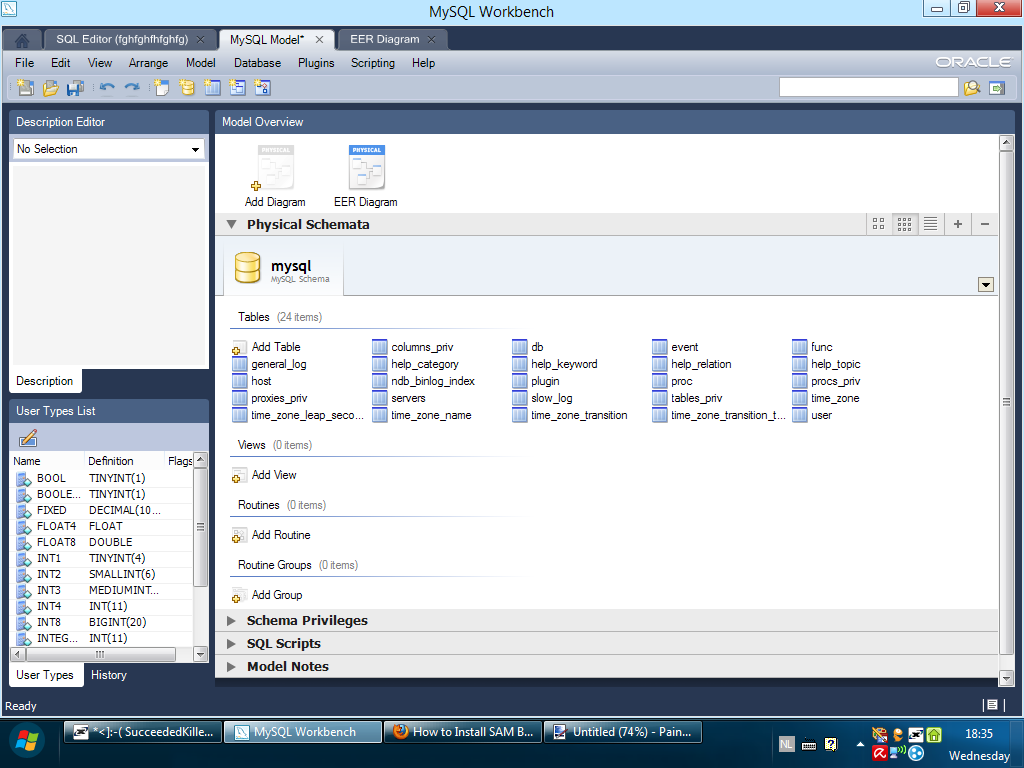The image size is (1024, 768).
Task: Click the Windows Start button
Action: point(27,741)
